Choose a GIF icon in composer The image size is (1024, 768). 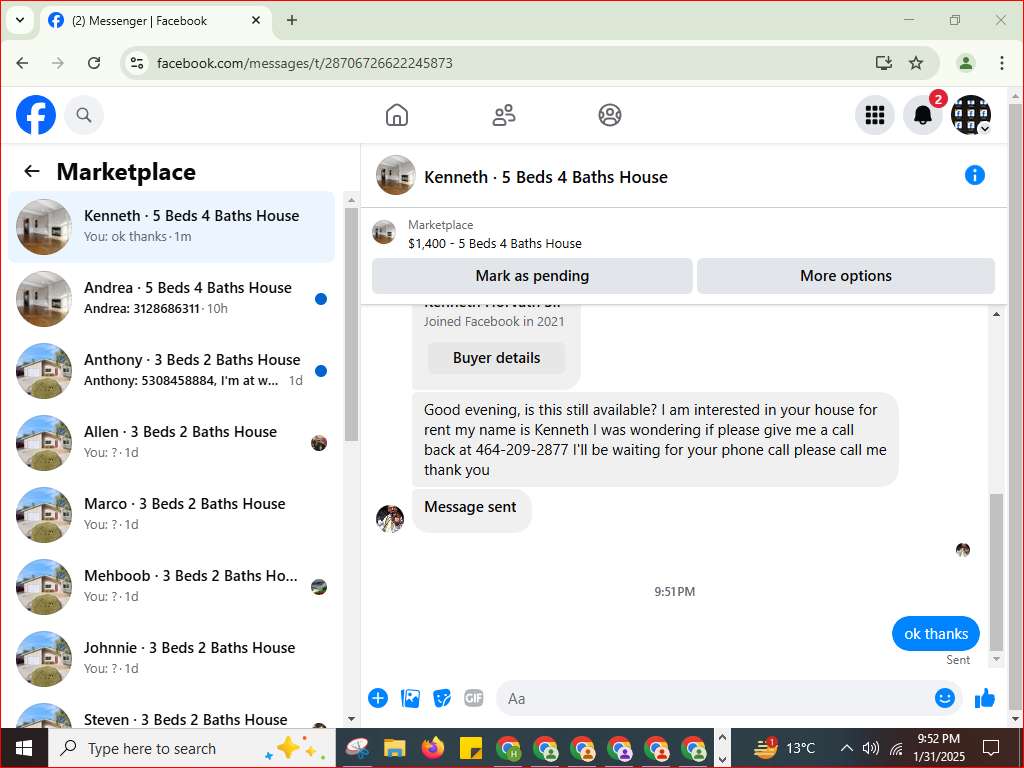click(473, 698)
